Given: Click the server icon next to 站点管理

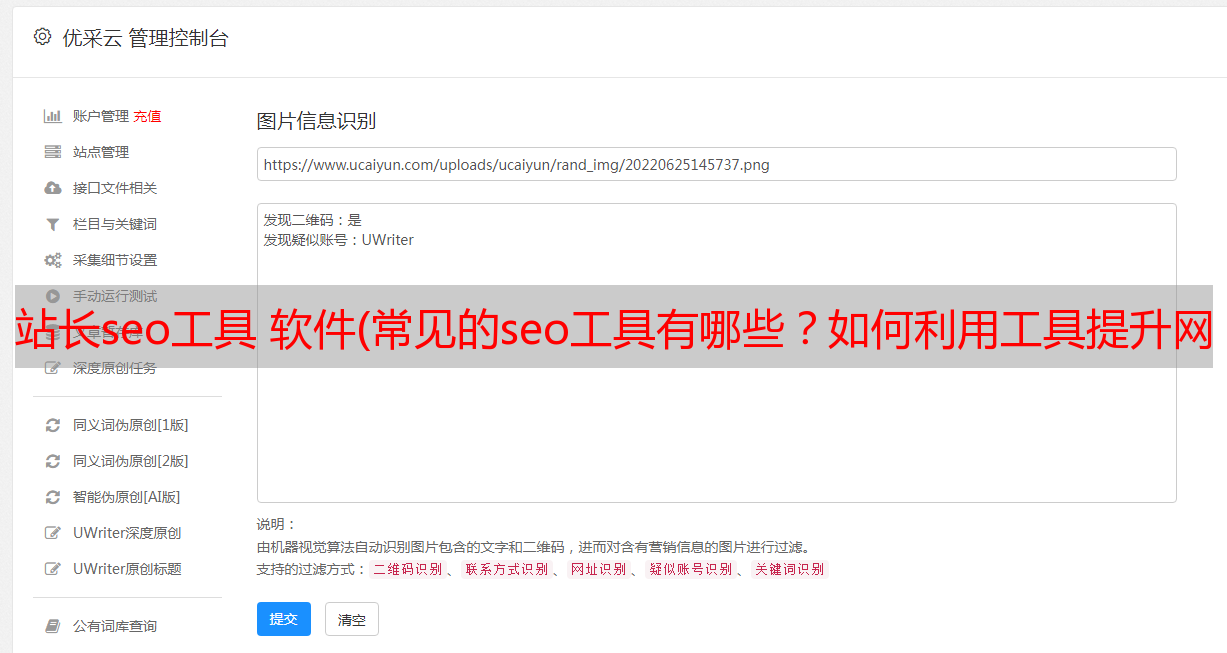Looking at the screenshot, I should coord(53,152).
